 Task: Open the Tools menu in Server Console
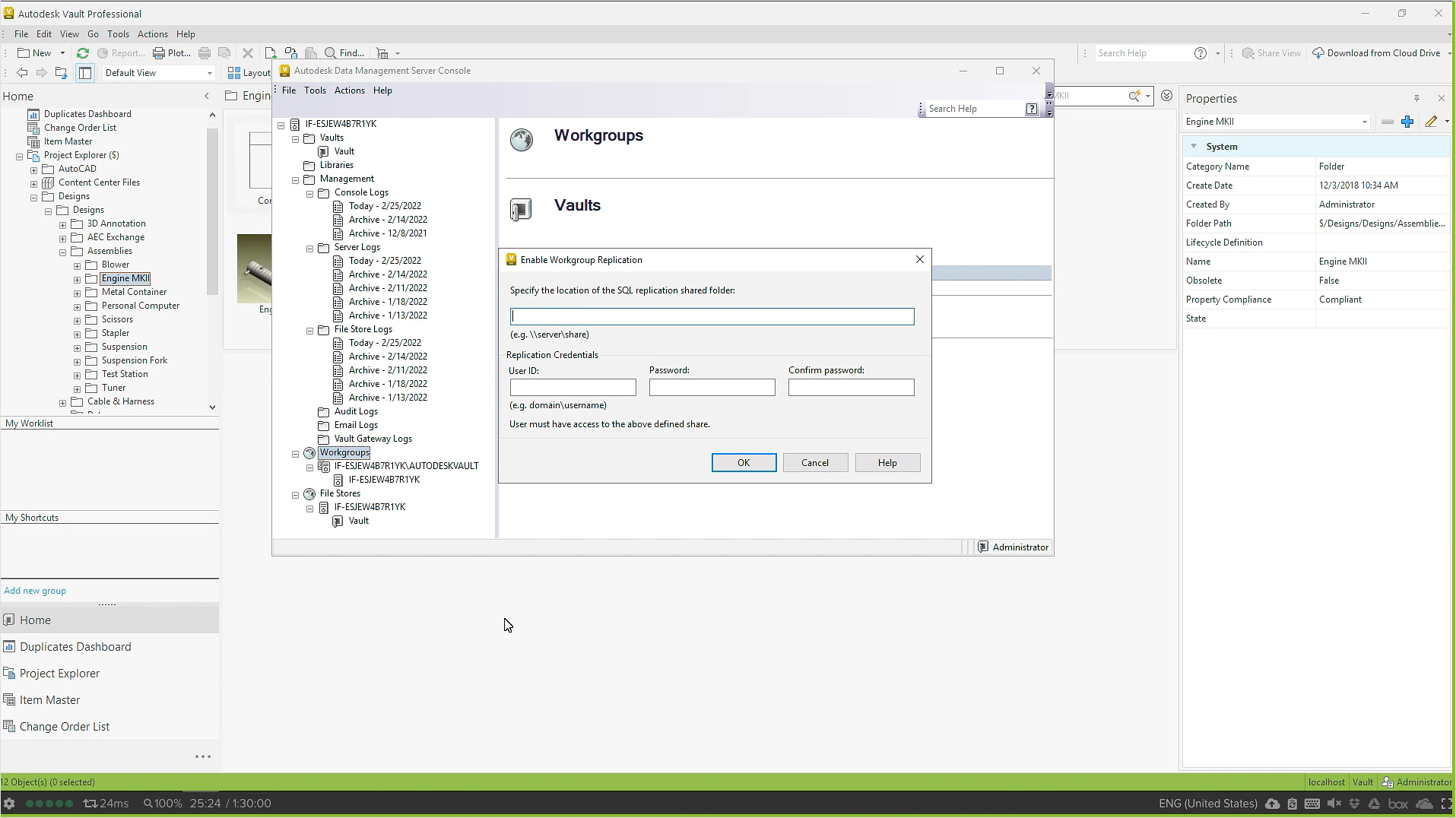315,90
